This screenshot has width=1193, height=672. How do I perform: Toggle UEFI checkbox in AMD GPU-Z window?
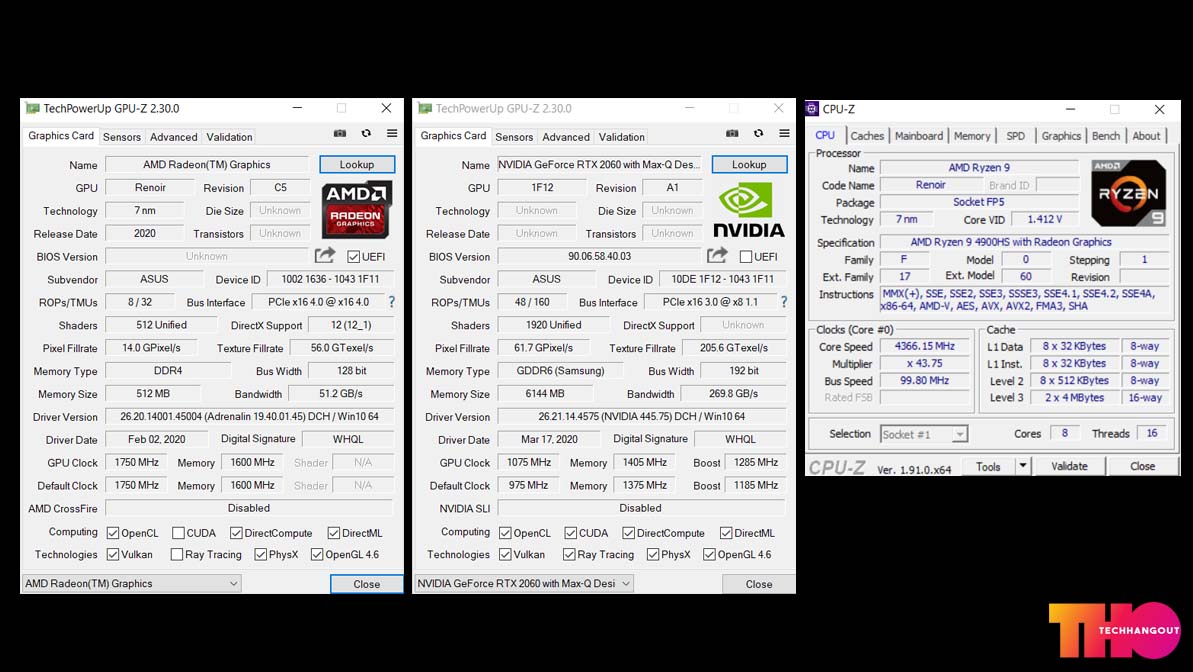pos(354,256)
